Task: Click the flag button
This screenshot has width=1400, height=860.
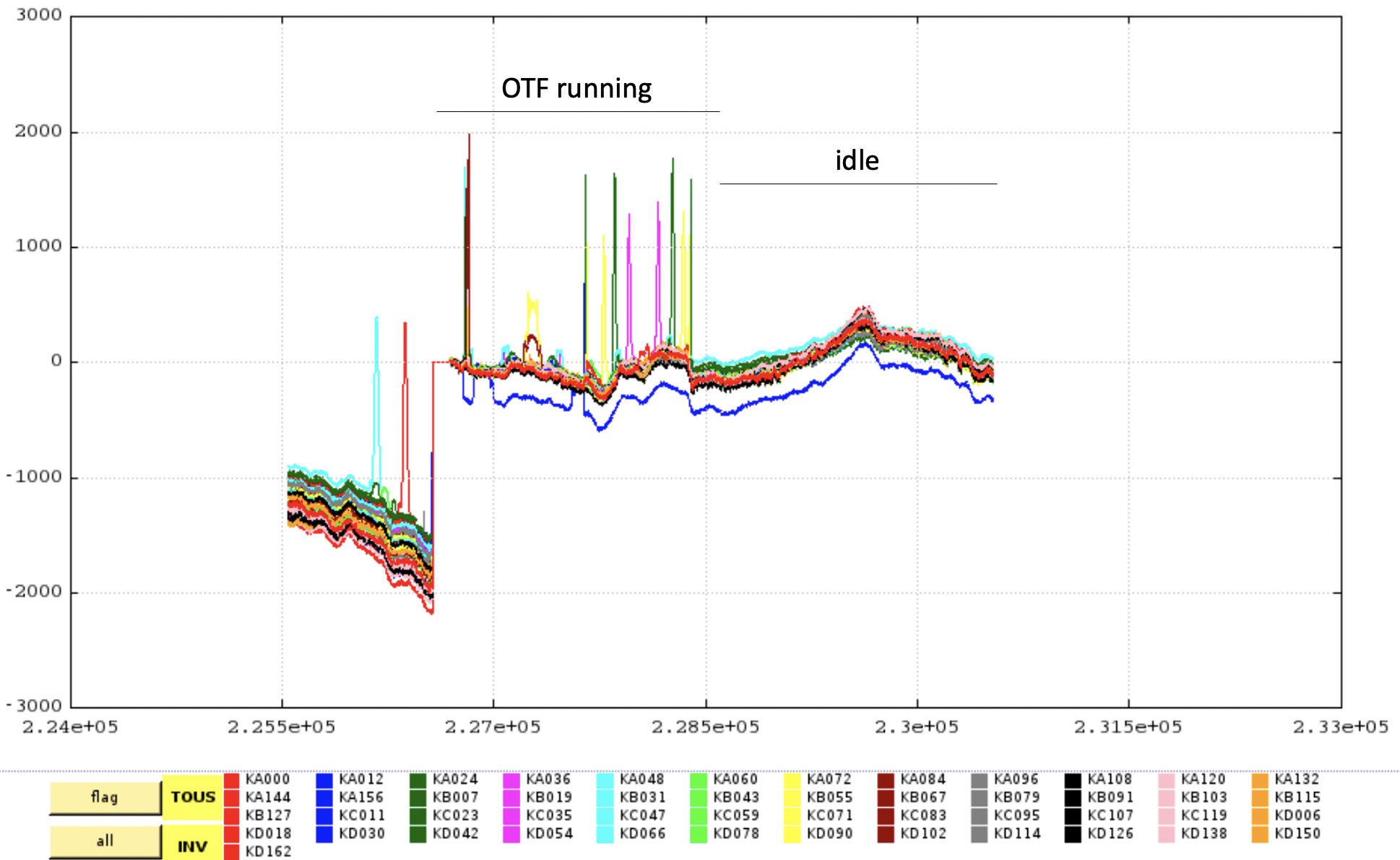Action: pos(105,797)
